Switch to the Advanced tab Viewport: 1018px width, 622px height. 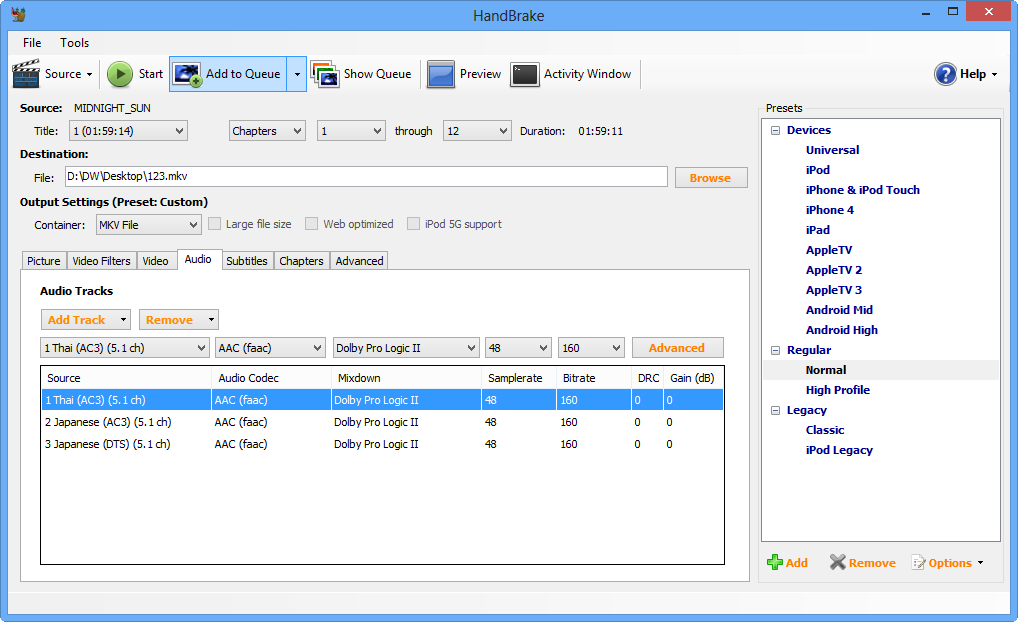point(359,261)
